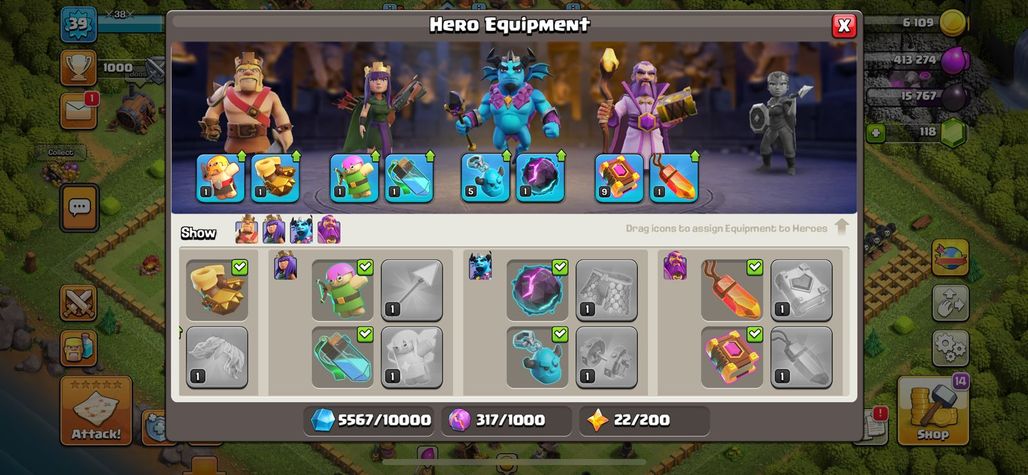Viewport: 1028px width, 475px height.
Task: Toggle Archer Queen filter in Show row
Action: click(274, 230)
